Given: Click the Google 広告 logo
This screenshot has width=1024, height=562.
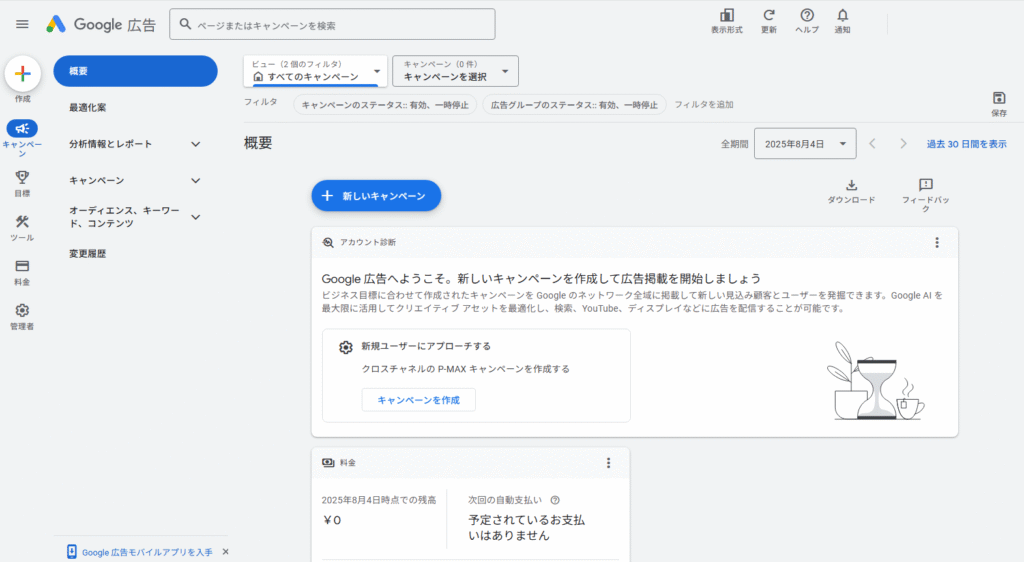Looking at the screenshot, I should point(101,24).
